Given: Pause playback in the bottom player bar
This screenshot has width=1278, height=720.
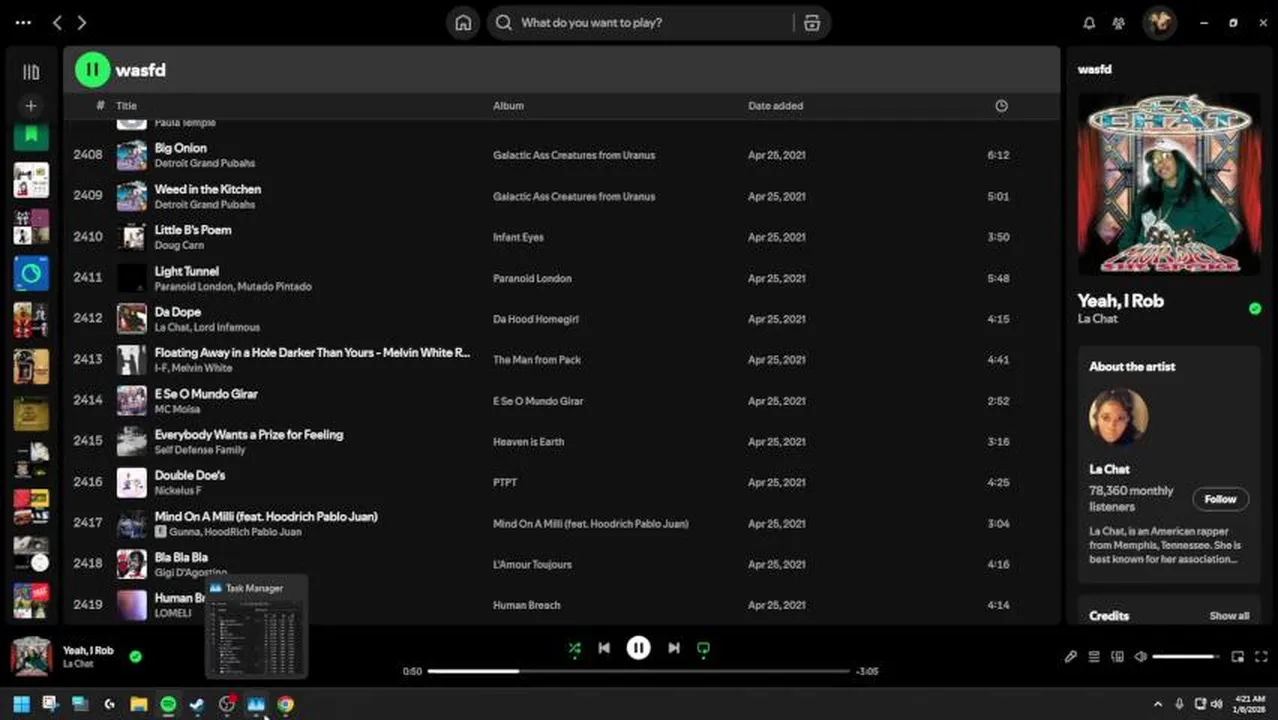Looking at the screenshot, I should click(638, 648).
